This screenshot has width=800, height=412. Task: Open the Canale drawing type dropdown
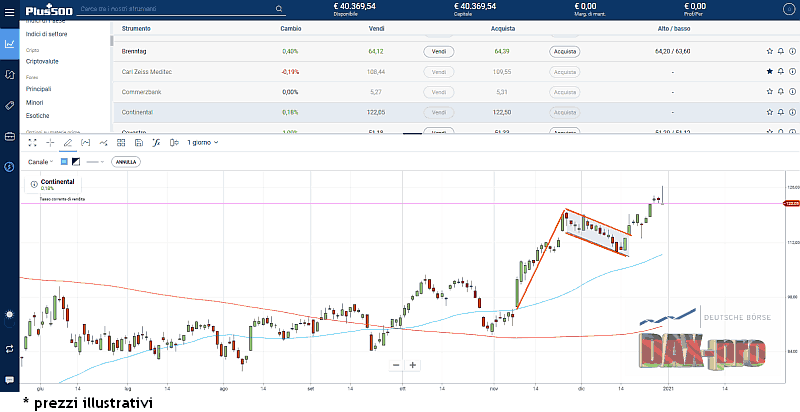(40, 162)
